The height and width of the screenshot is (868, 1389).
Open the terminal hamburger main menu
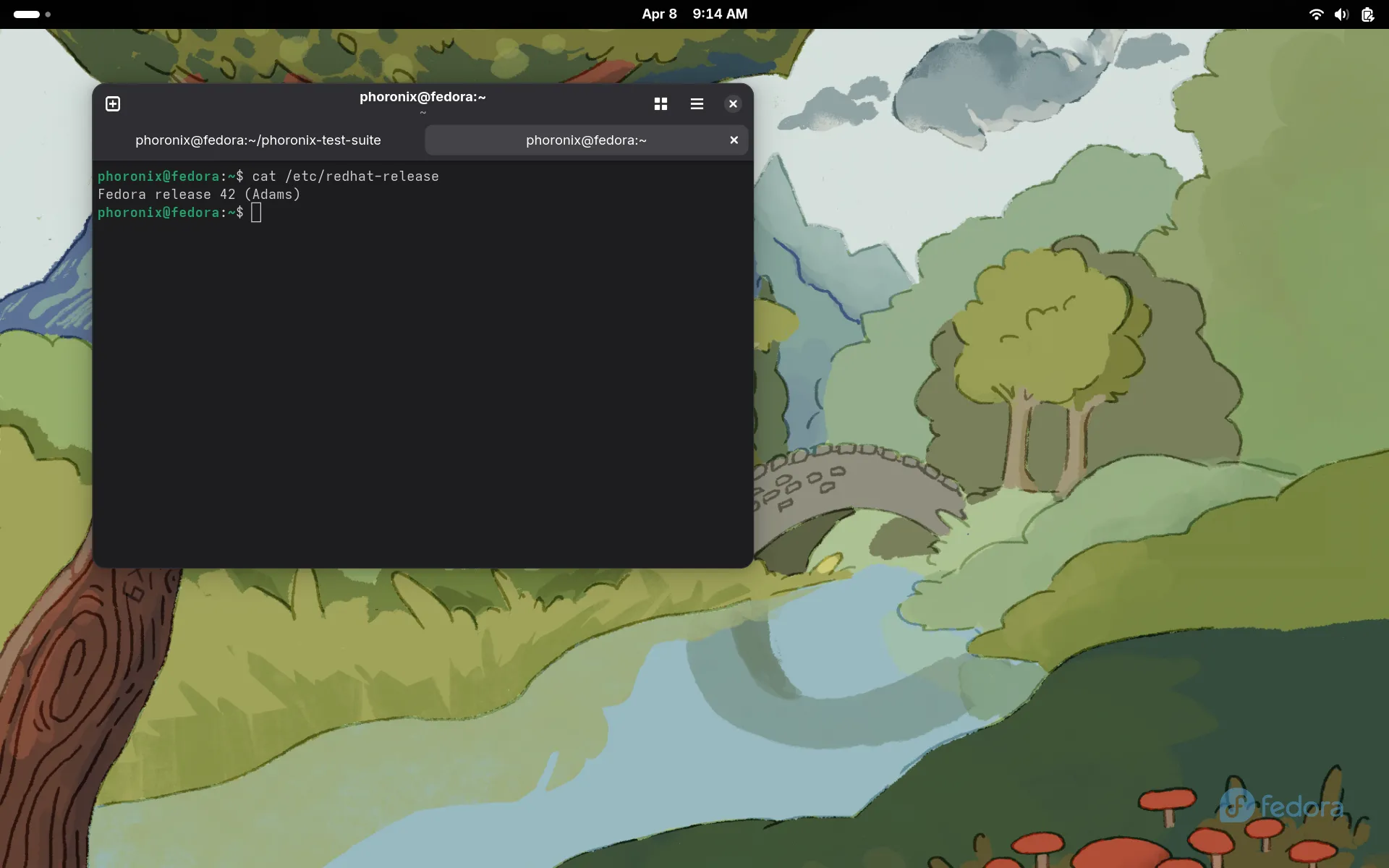click(x=697, y=104)
